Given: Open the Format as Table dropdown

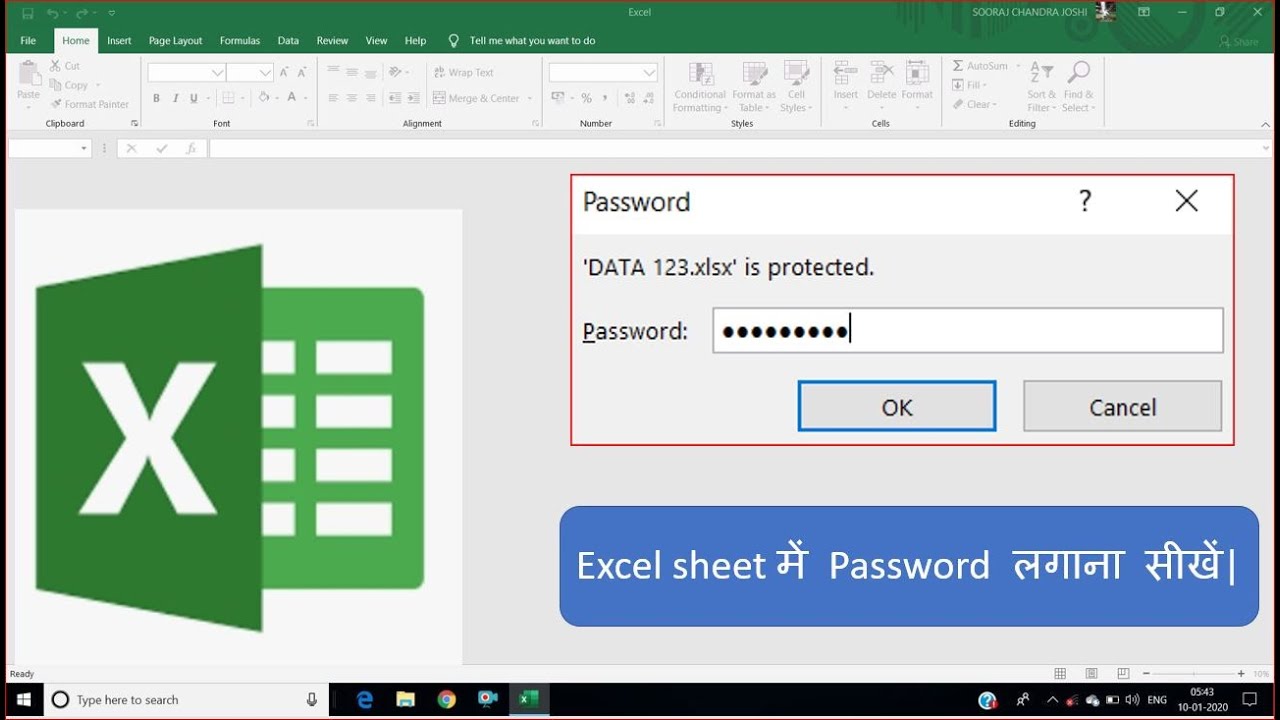Looking at the screenshot, I should click(x=755, y=87).
